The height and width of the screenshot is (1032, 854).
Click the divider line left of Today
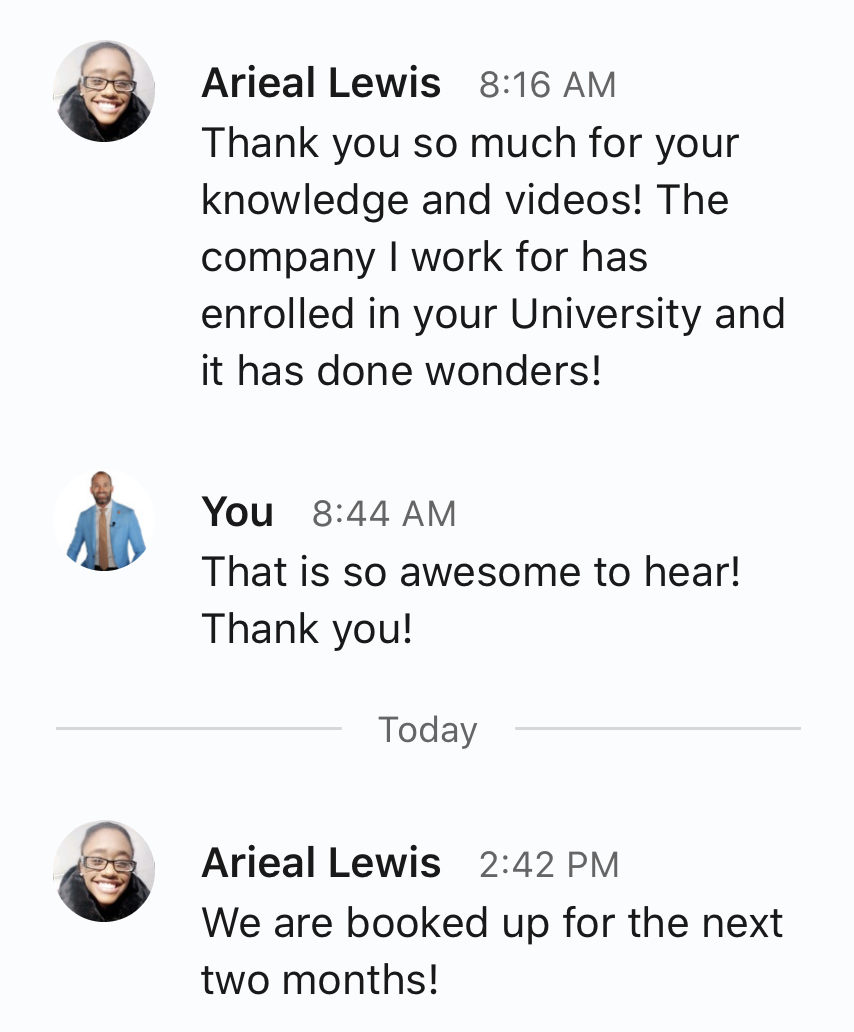pyautogui.click(x=198, y=729)
